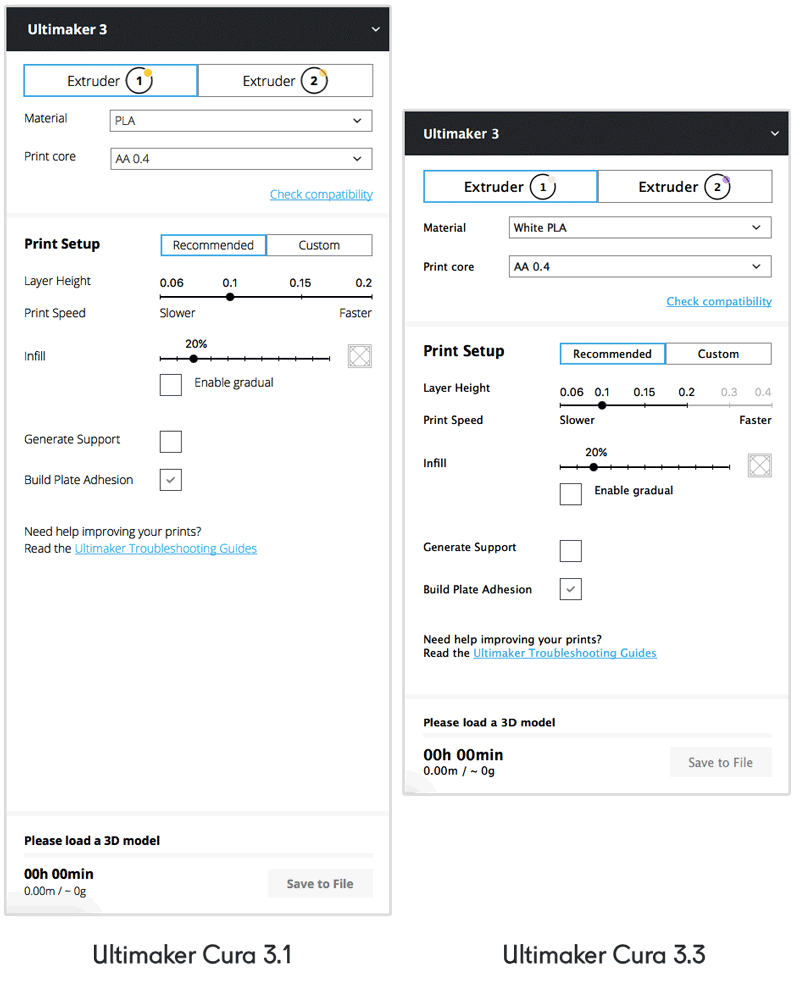The width and height of the screenshot is (800, 997).
Task: Select Extruder 1 circle icon in Cura 3.1 panel
Action: [139, 81]
